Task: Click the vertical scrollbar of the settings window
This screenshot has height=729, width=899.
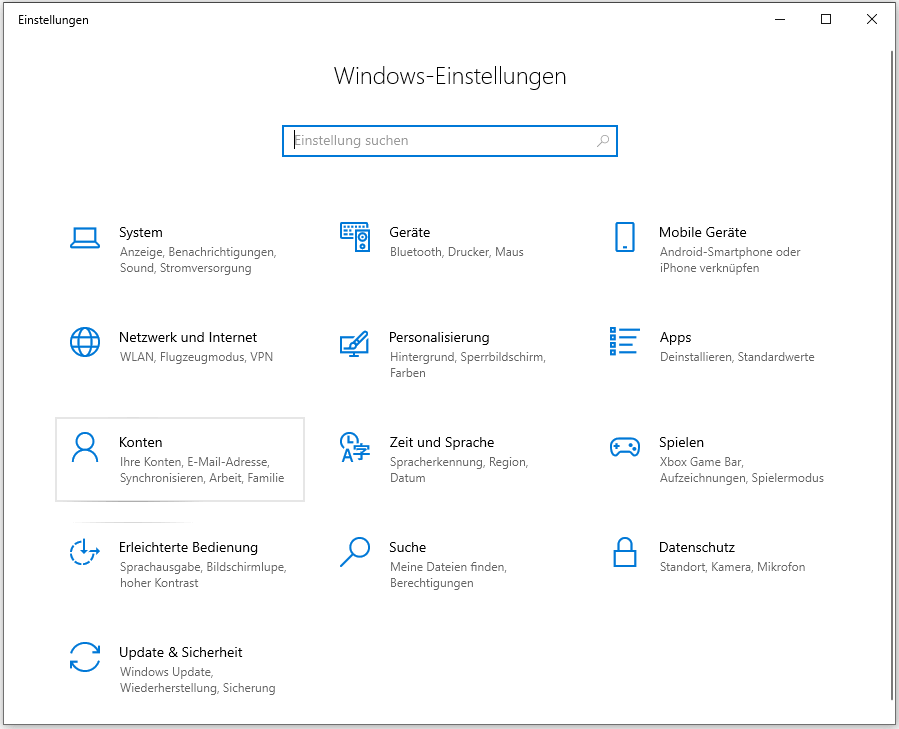Action: pos(892,375)
